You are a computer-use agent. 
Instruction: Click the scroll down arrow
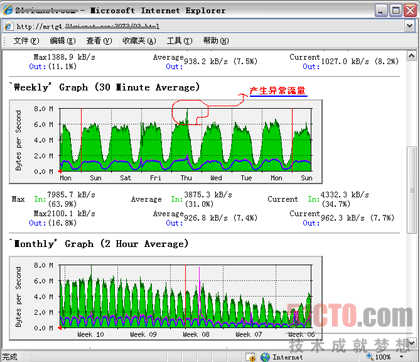[411, 342]
